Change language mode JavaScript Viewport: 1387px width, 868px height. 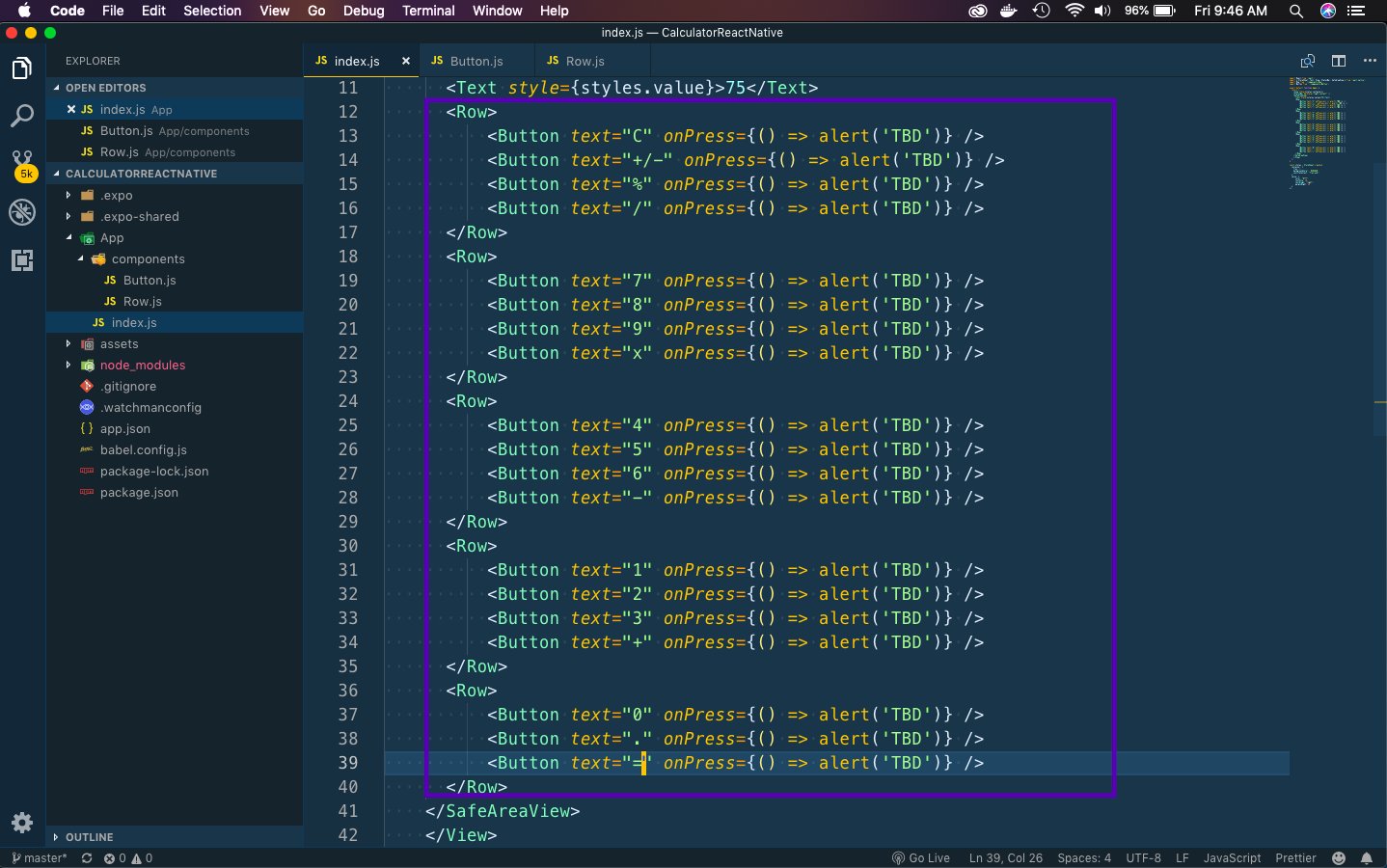(1232, 858)
